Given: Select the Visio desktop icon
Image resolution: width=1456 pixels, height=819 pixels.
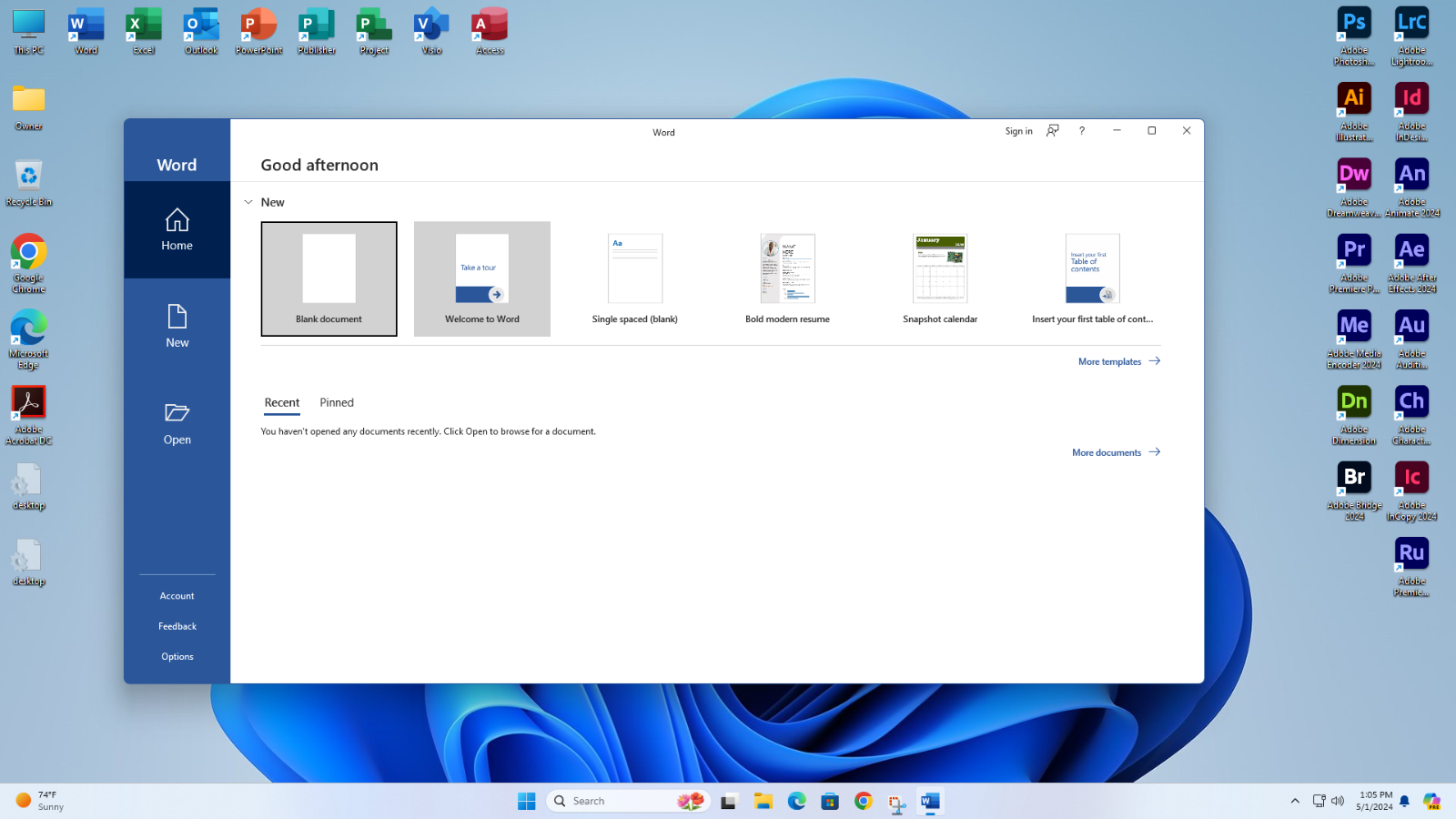Looking at the screenshot, I should pyautogui.click(x=432, y=32).
